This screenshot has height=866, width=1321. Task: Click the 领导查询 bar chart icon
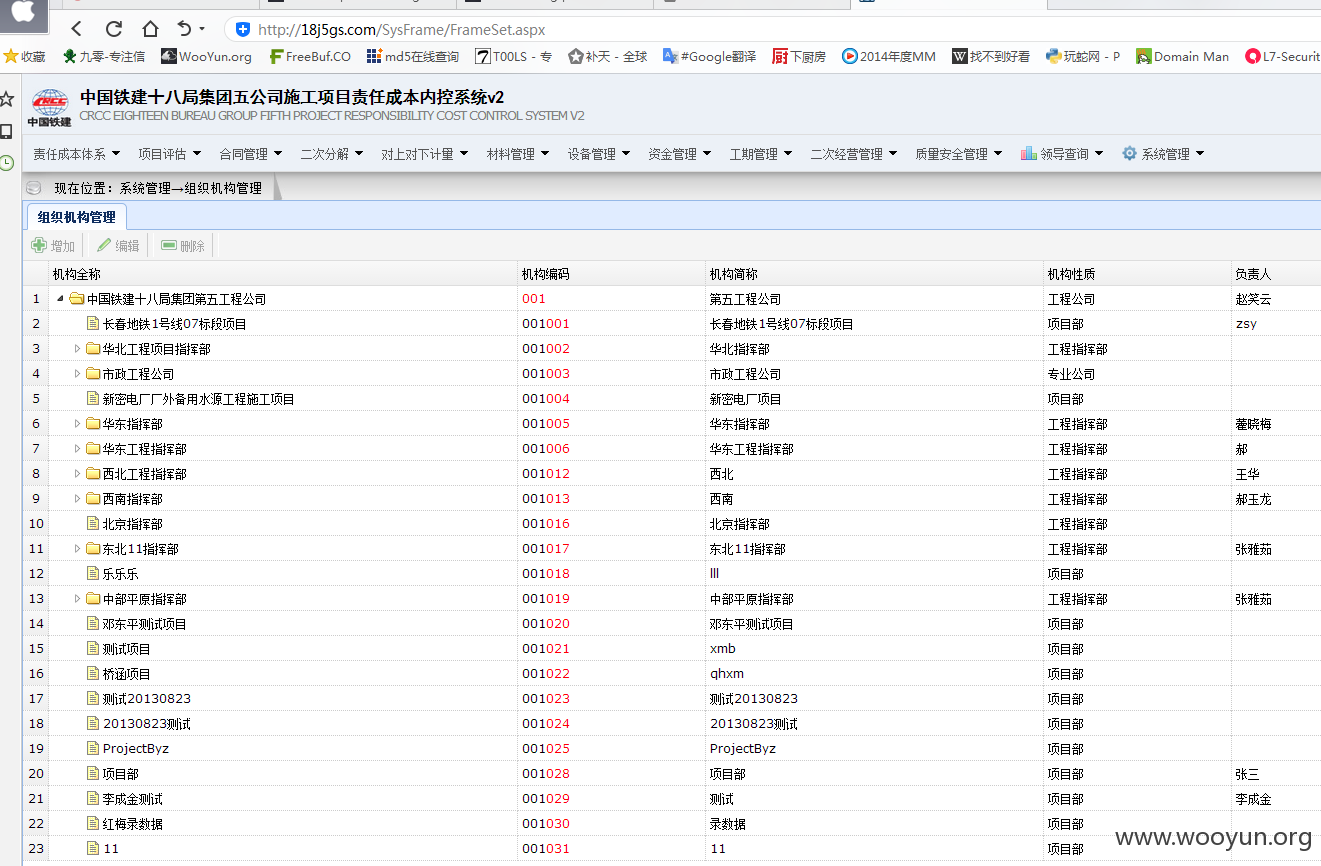(x=1028, y=153)
